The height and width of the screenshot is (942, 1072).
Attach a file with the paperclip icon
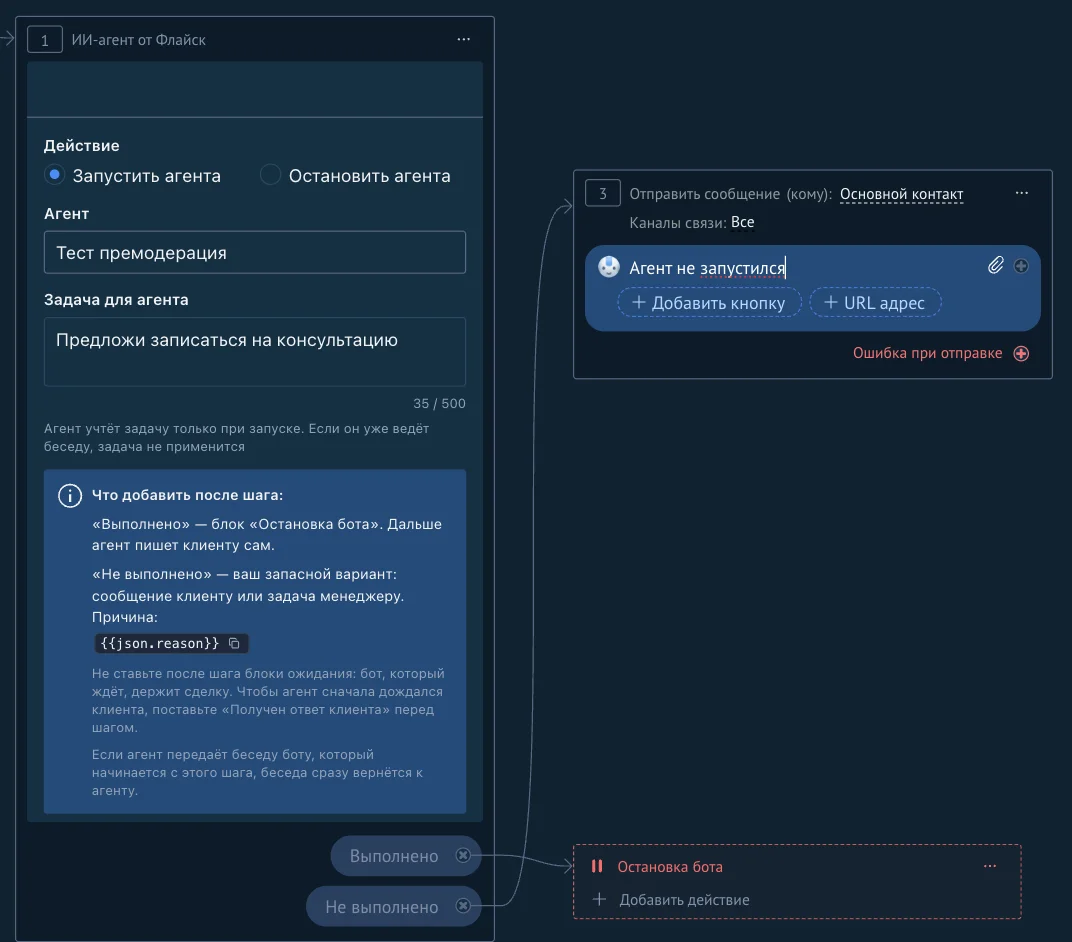(x=995, y=265)
